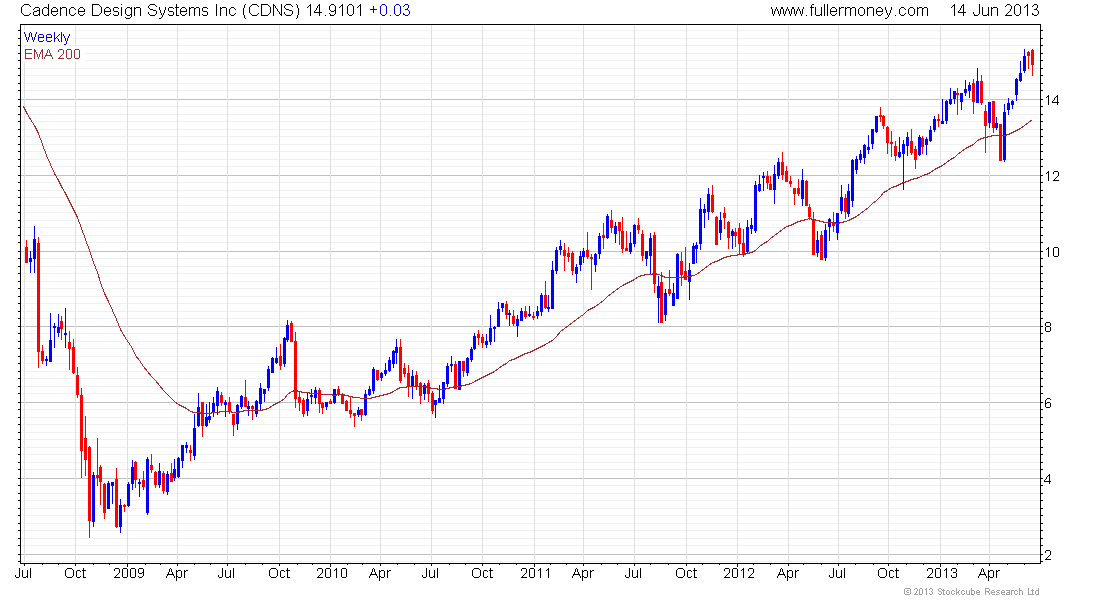This screenshot has height=600, width=1100.
Task: Select the 6 price level on right axis
Action: [x=1047, y=404]
